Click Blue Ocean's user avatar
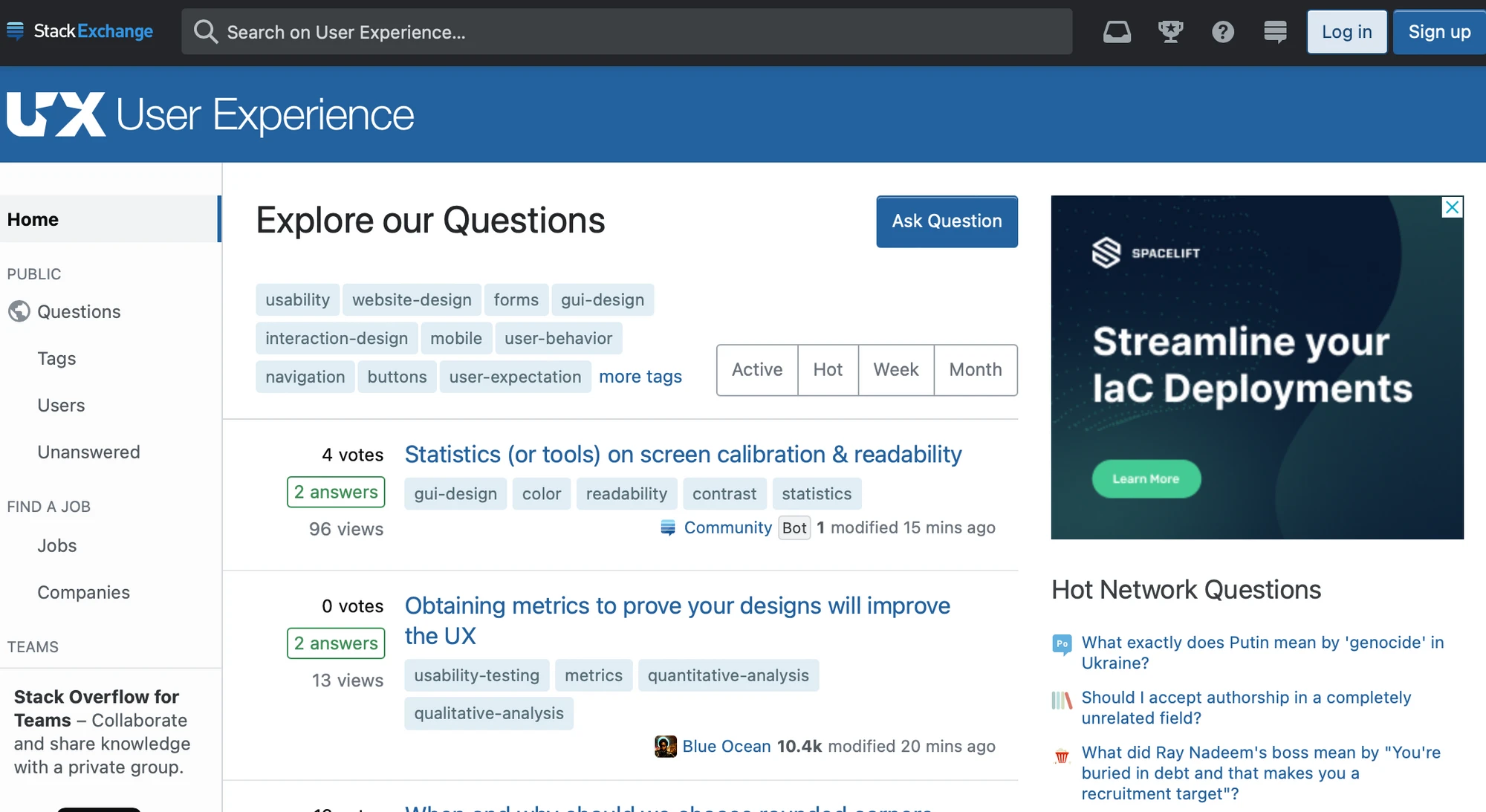Screen dimensions: 1486x812 tap(665, 746)
